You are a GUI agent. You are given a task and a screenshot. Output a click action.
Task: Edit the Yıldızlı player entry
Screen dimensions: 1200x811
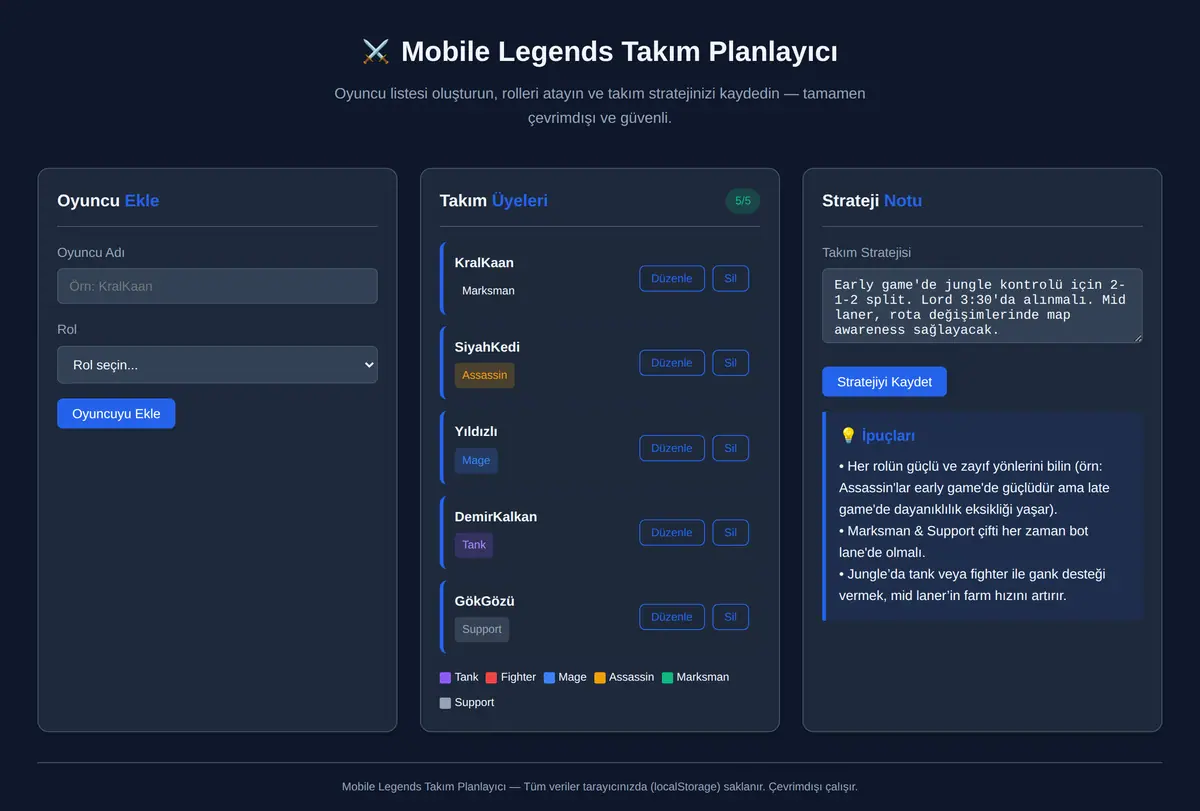[x=672, y=448]
